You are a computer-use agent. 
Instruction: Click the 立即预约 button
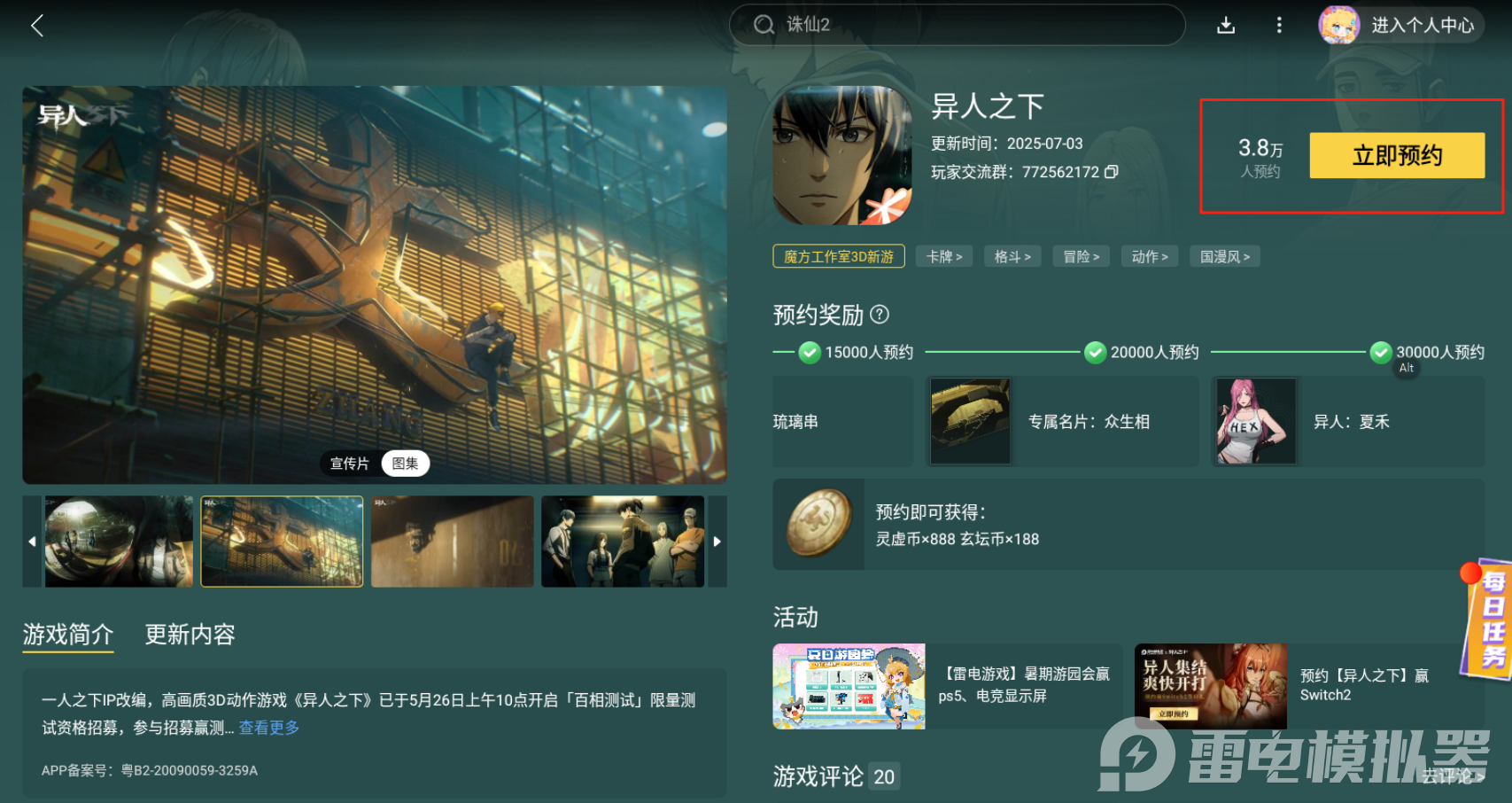(1397, 156)
